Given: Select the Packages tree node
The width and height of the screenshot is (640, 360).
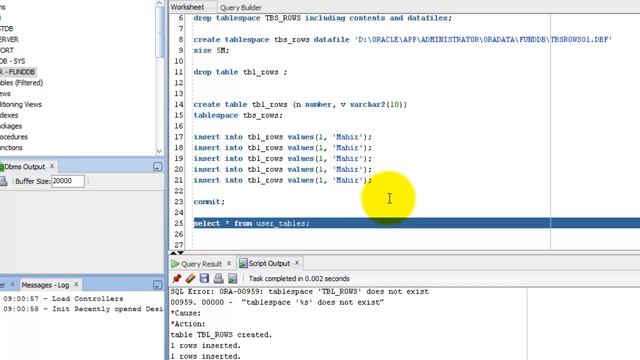Looking at the screenshot, I should coord(11,126).
